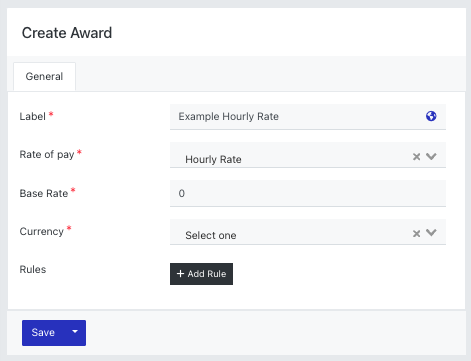Clear the Currency selection with X icon
The image size is (471, 361).
tap(416, 233)
